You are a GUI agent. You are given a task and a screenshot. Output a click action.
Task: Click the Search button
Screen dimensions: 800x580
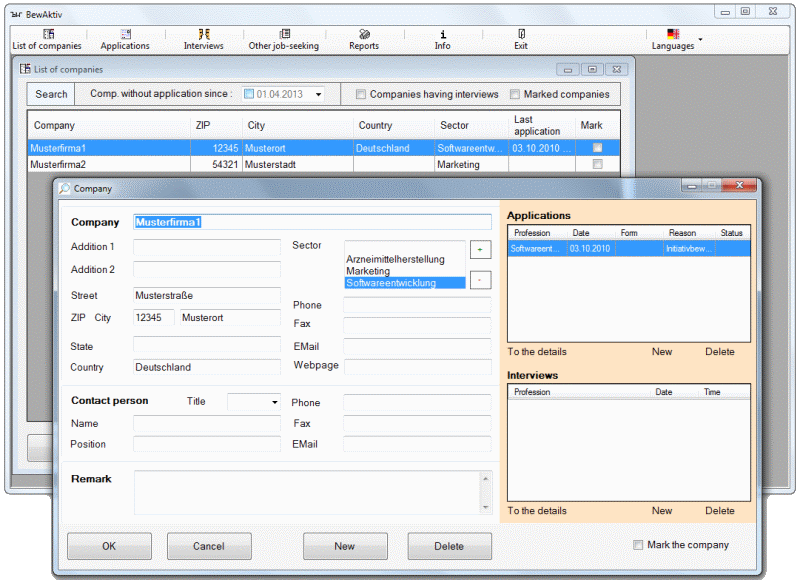tap(51, 94)
